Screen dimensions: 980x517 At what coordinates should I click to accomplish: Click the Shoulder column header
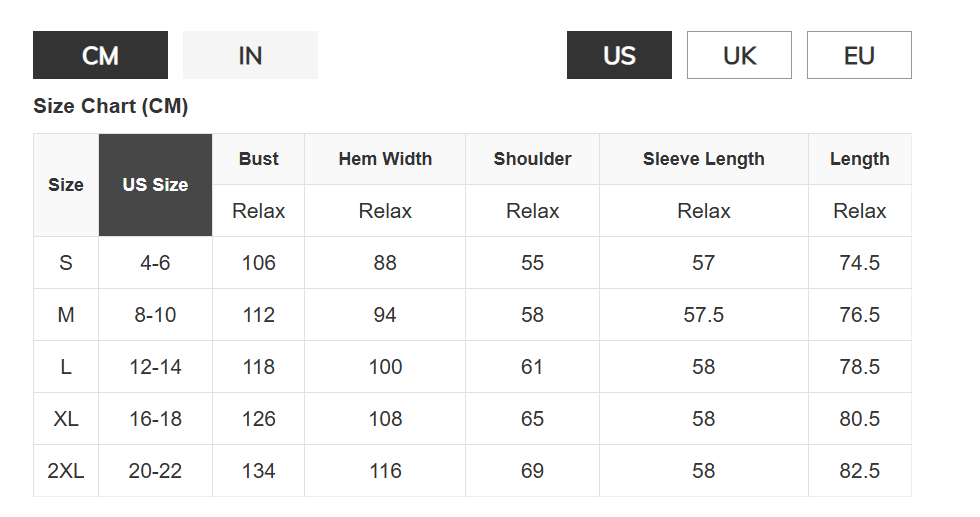point(532,159)
